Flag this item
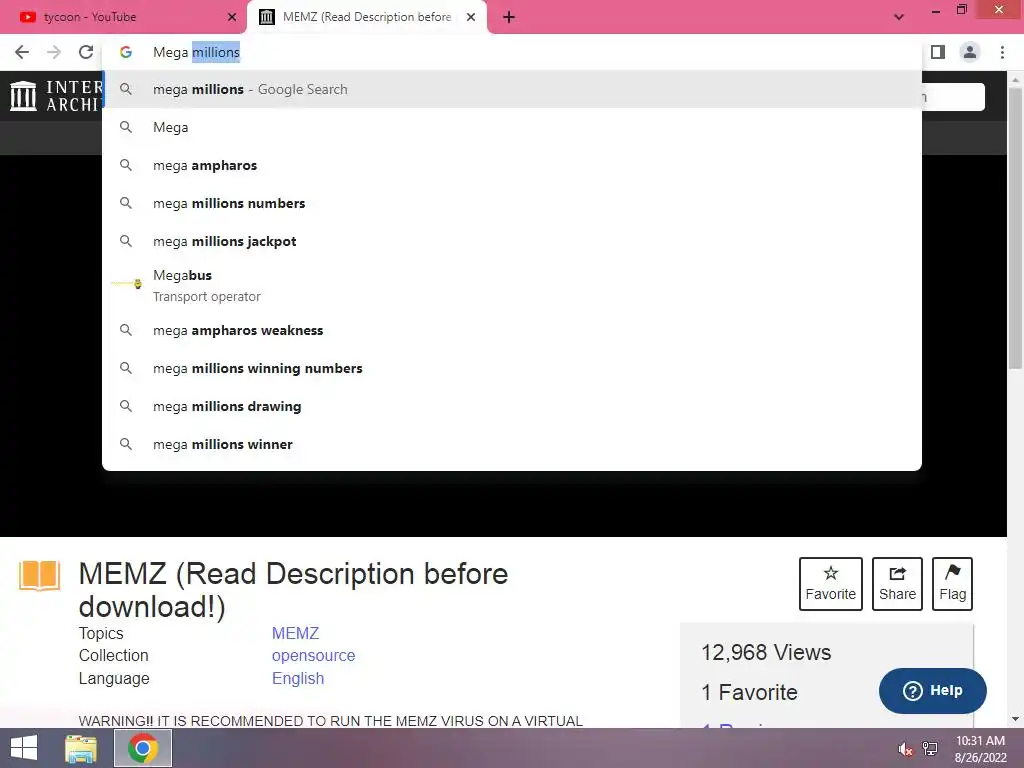This screenshot has height=768, width=1024. pyautogui.click(x=952, y=584)
